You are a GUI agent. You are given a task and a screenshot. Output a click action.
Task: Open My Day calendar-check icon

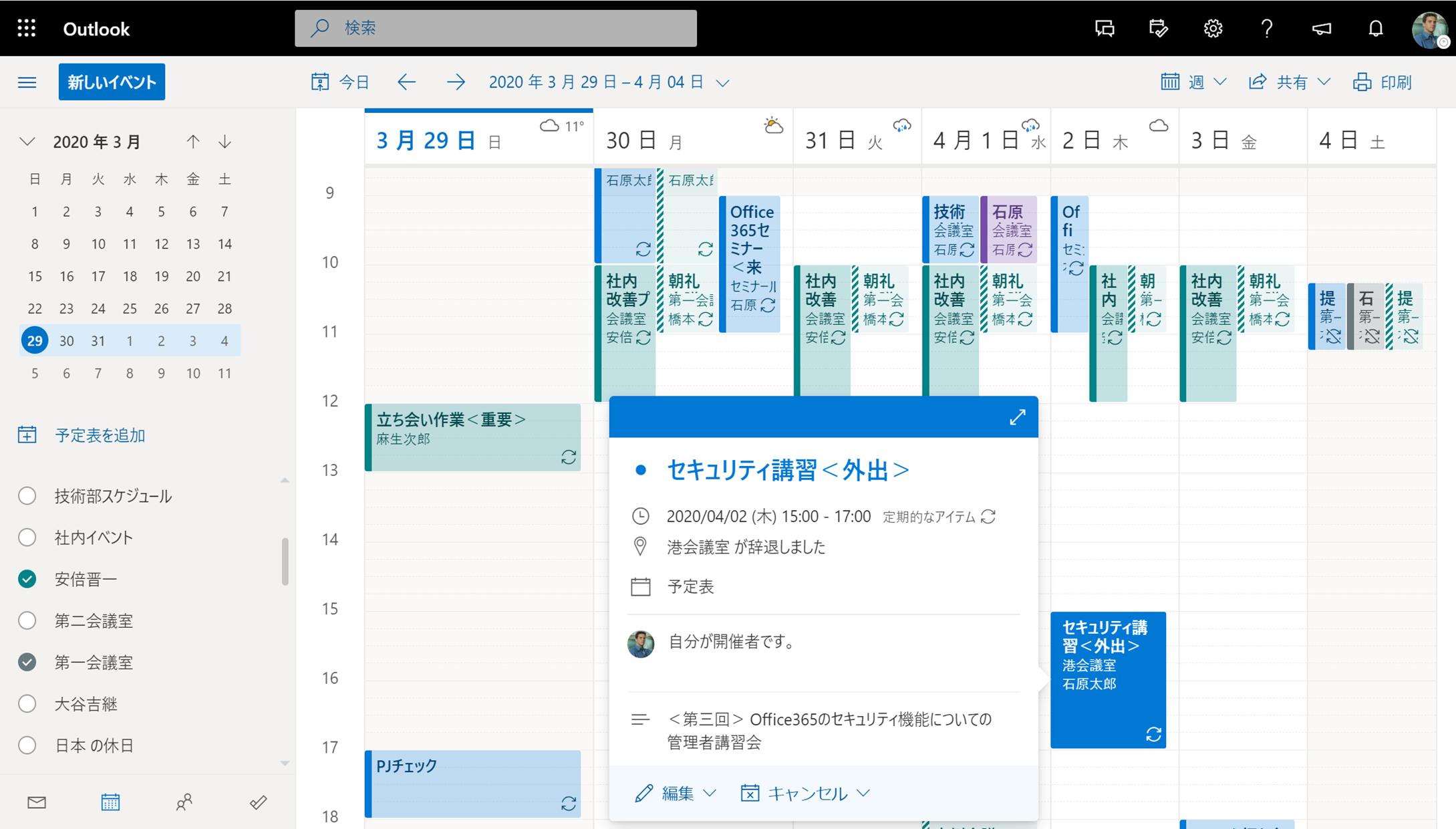tap(1158, 28)
